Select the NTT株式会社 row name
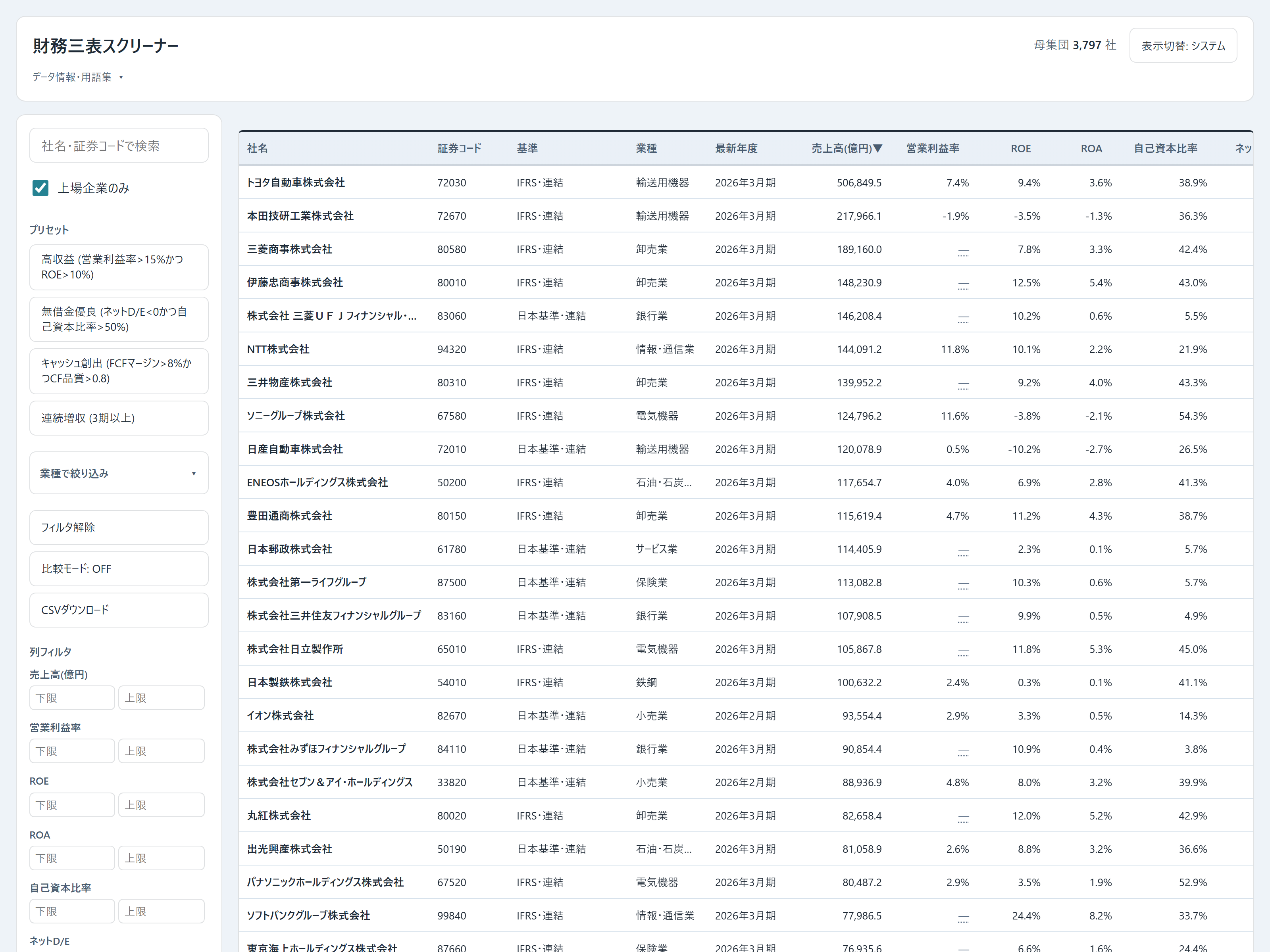 pos(279,349)
